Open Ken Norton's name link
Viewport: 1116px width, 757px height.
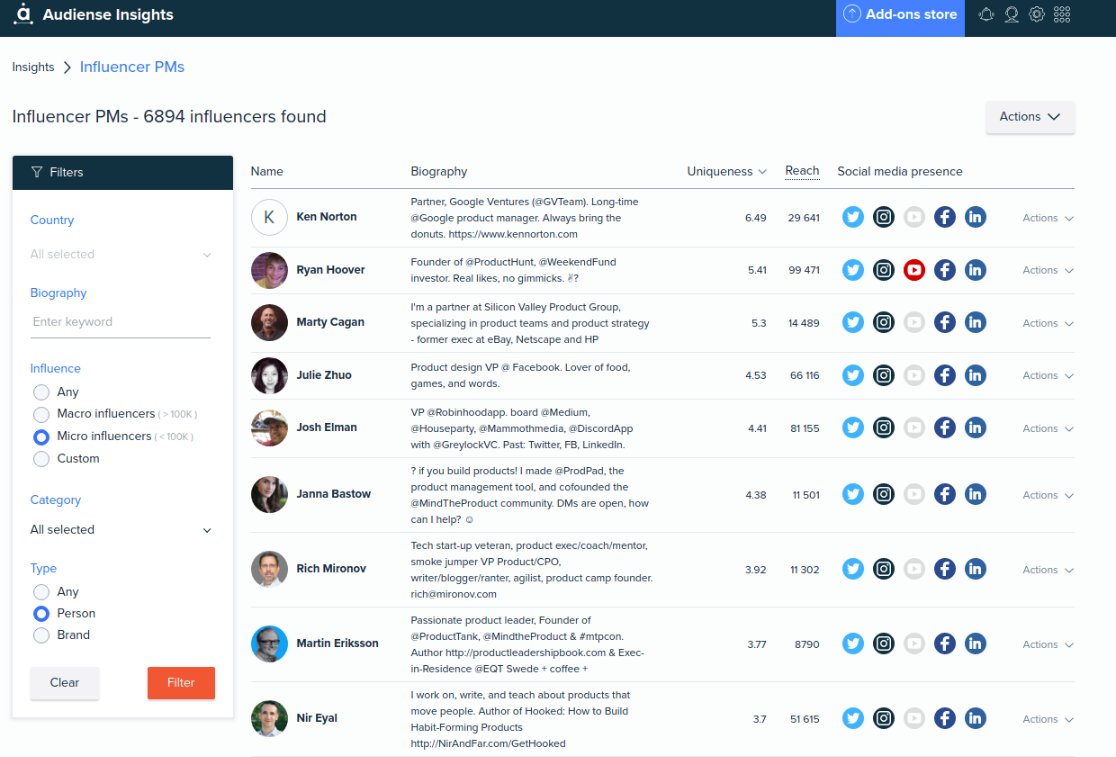click(x=327, y=216)
